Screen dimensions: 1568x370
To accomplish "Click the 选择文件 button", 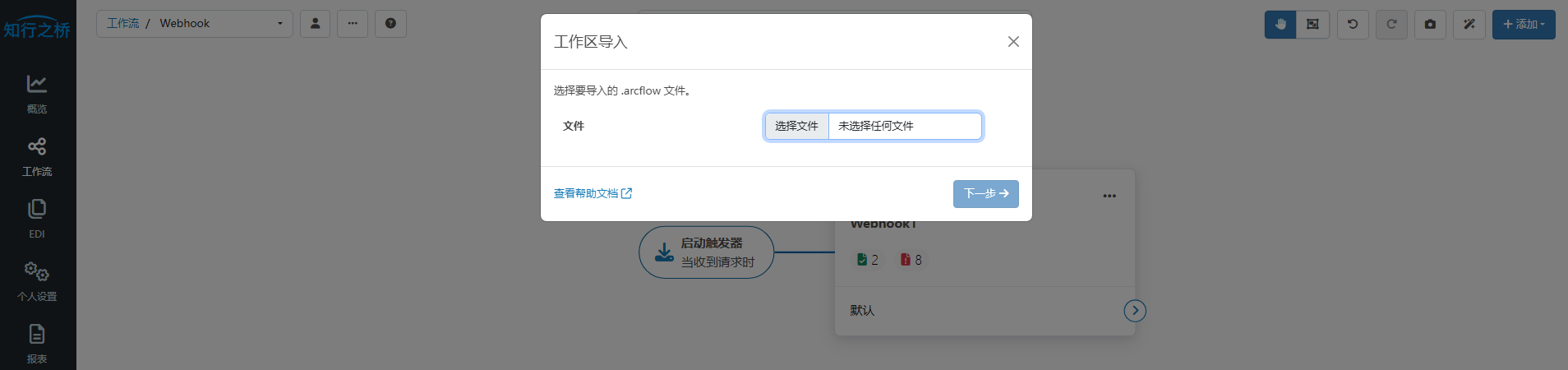I will click(x=796, y=126).
